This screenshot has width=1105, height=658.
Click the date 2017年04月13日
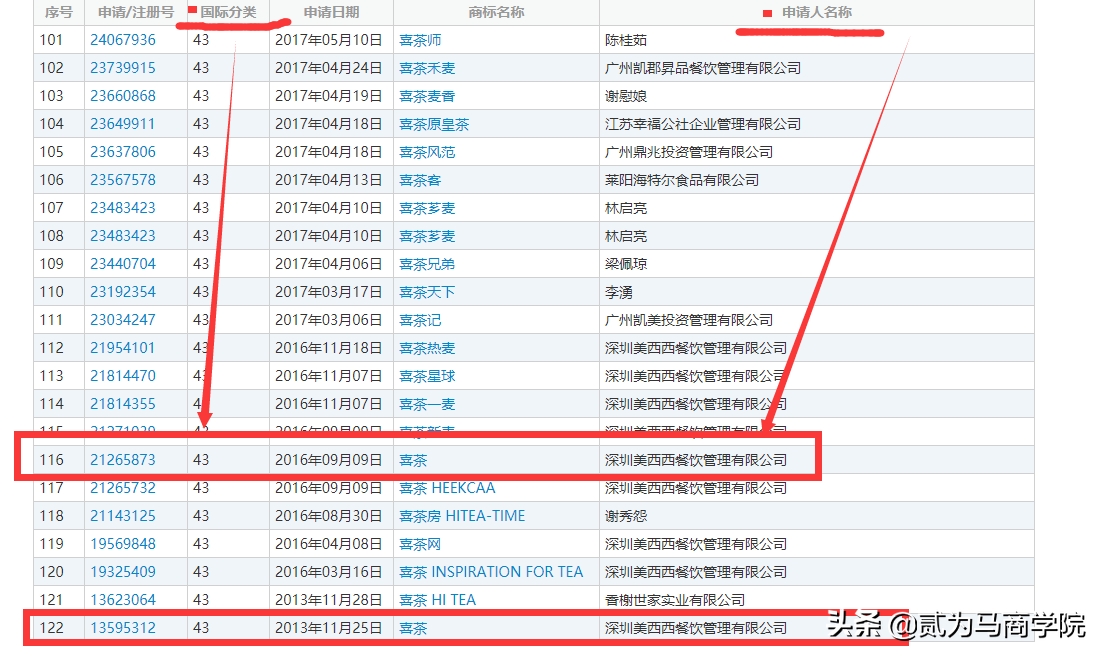tap(328, 180)
